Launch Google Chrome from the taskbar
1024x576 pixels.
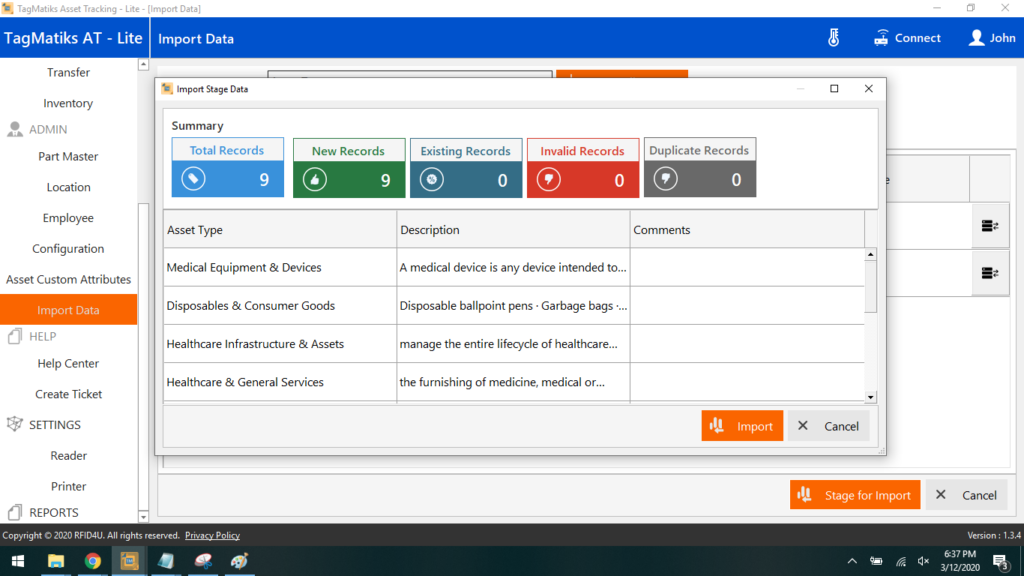tap(92, 561)
